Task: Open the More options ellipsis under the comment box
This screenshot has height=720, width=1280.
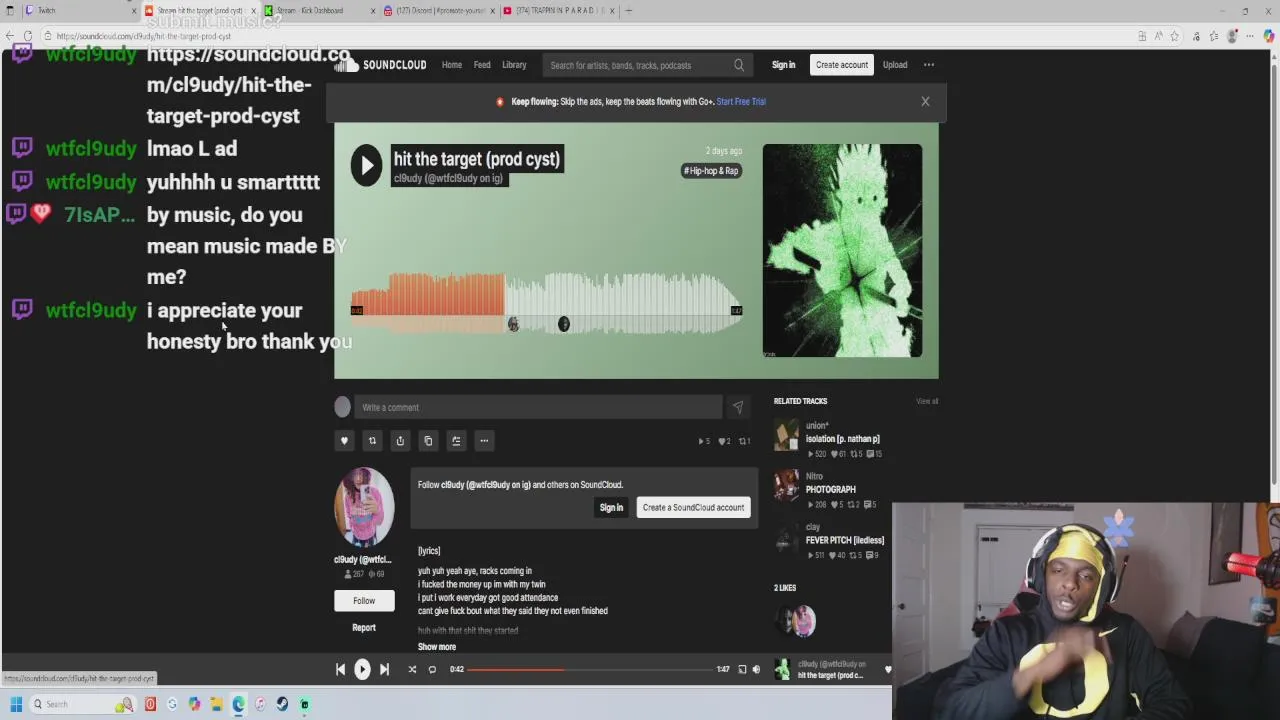Action: (484, 441)
